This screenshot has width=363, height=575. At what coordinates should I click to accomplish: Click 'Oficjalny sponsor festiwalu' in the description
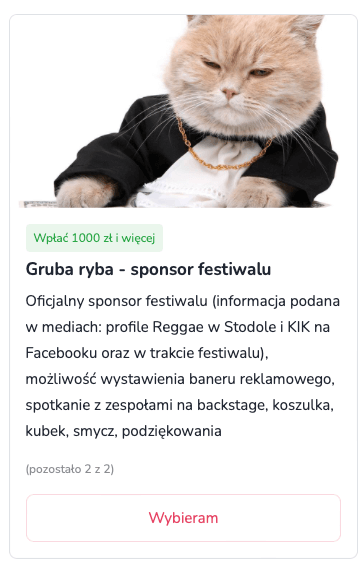(117, 301)
